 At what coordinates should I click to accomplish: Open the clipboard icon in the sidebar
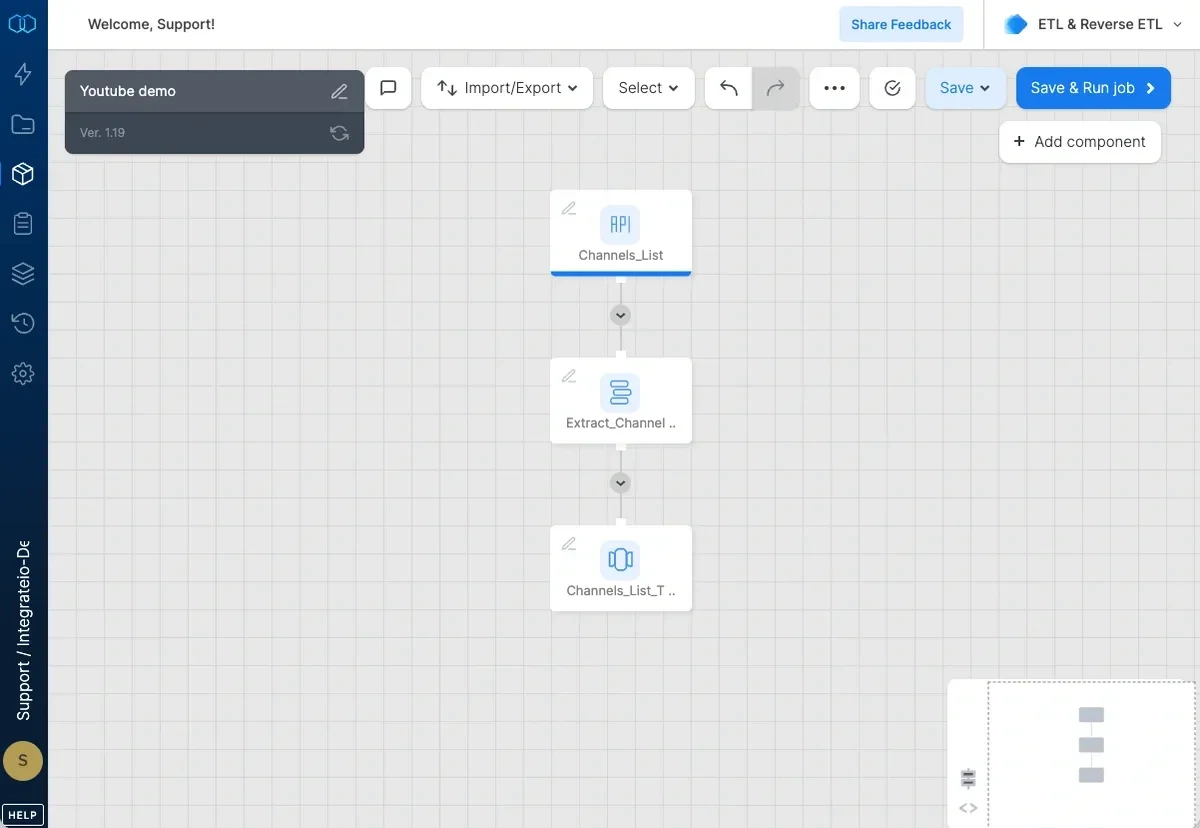(23, 223)
